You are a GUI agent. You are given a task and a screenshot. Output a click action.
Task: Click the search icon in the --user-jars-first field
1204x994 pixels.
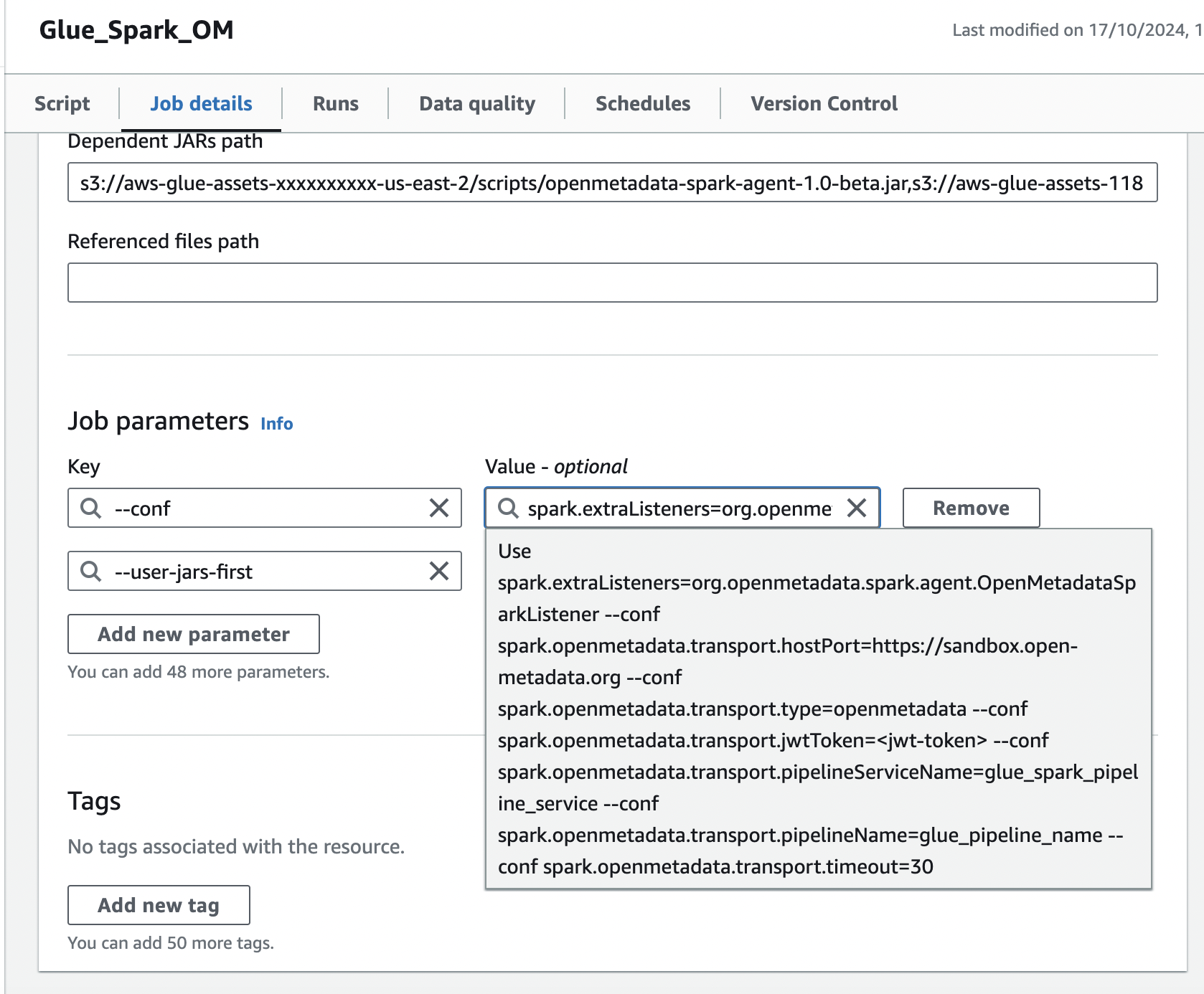pyautogui.click(x=90, y=572)
